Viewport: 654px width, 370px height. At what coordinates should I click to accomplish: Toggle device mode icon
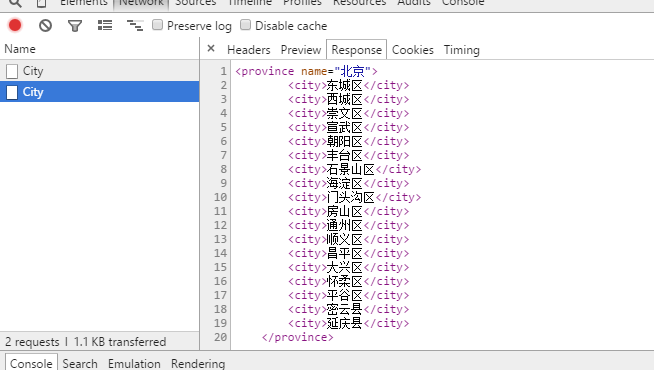(x=41, y=3)
